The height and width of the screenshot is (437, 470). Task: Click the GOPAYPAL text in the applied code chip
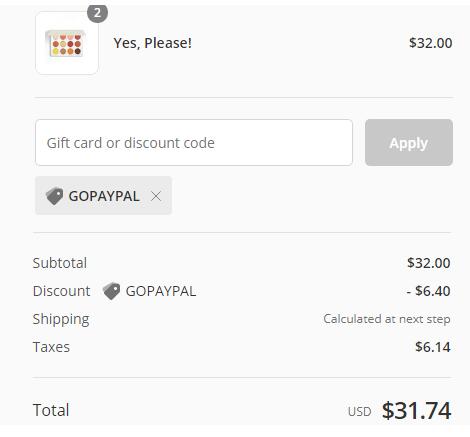(x=104, y=196)
